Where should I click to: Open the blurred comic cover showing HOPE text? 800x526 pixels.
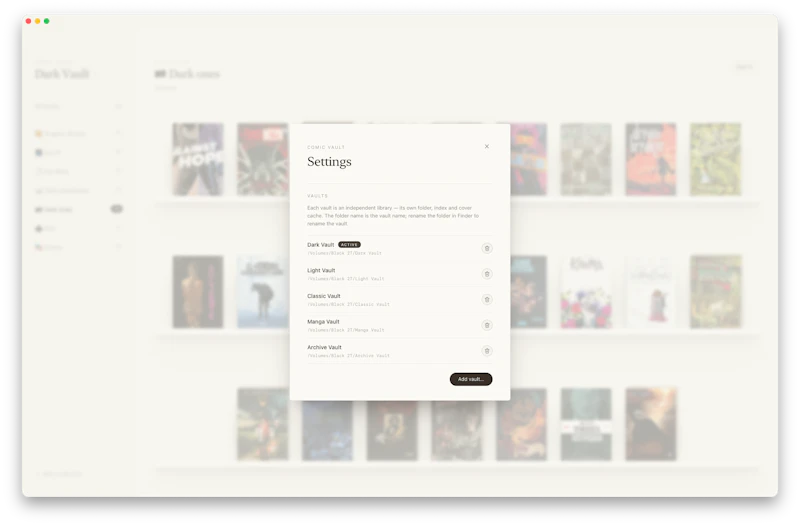pyautogui.click(x=198, y=159)
